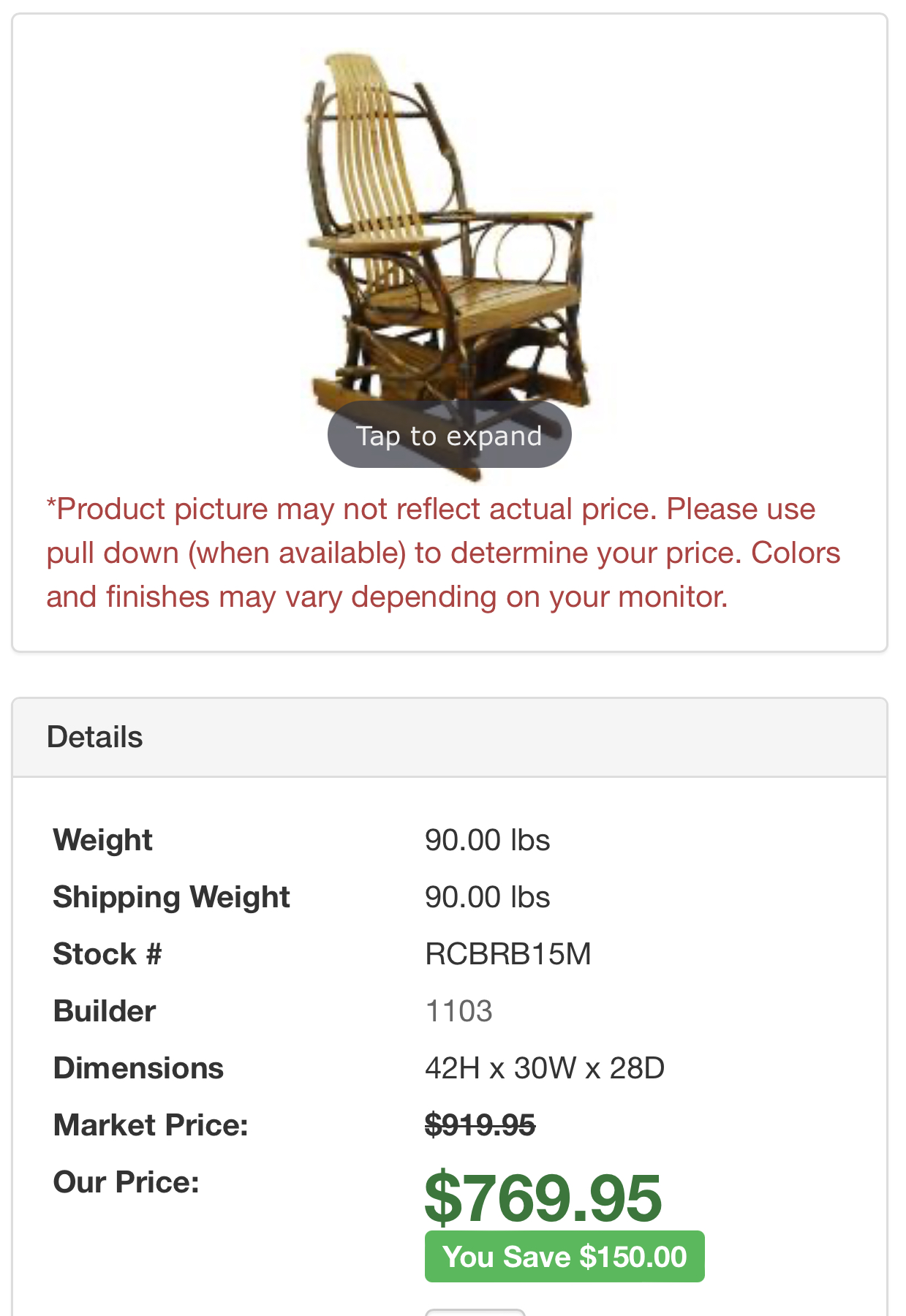Click the Dimensions label

[138, 1068]
